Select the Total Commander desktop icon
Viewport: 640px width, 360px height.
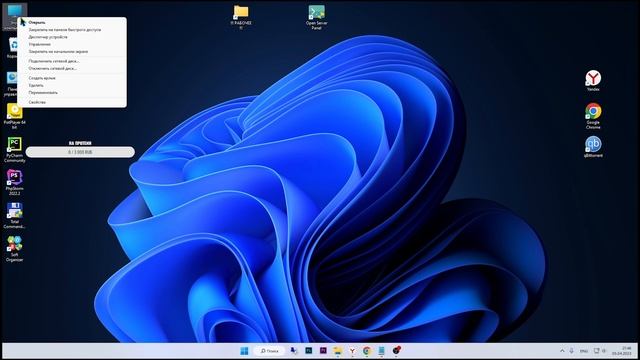point(14,216)
